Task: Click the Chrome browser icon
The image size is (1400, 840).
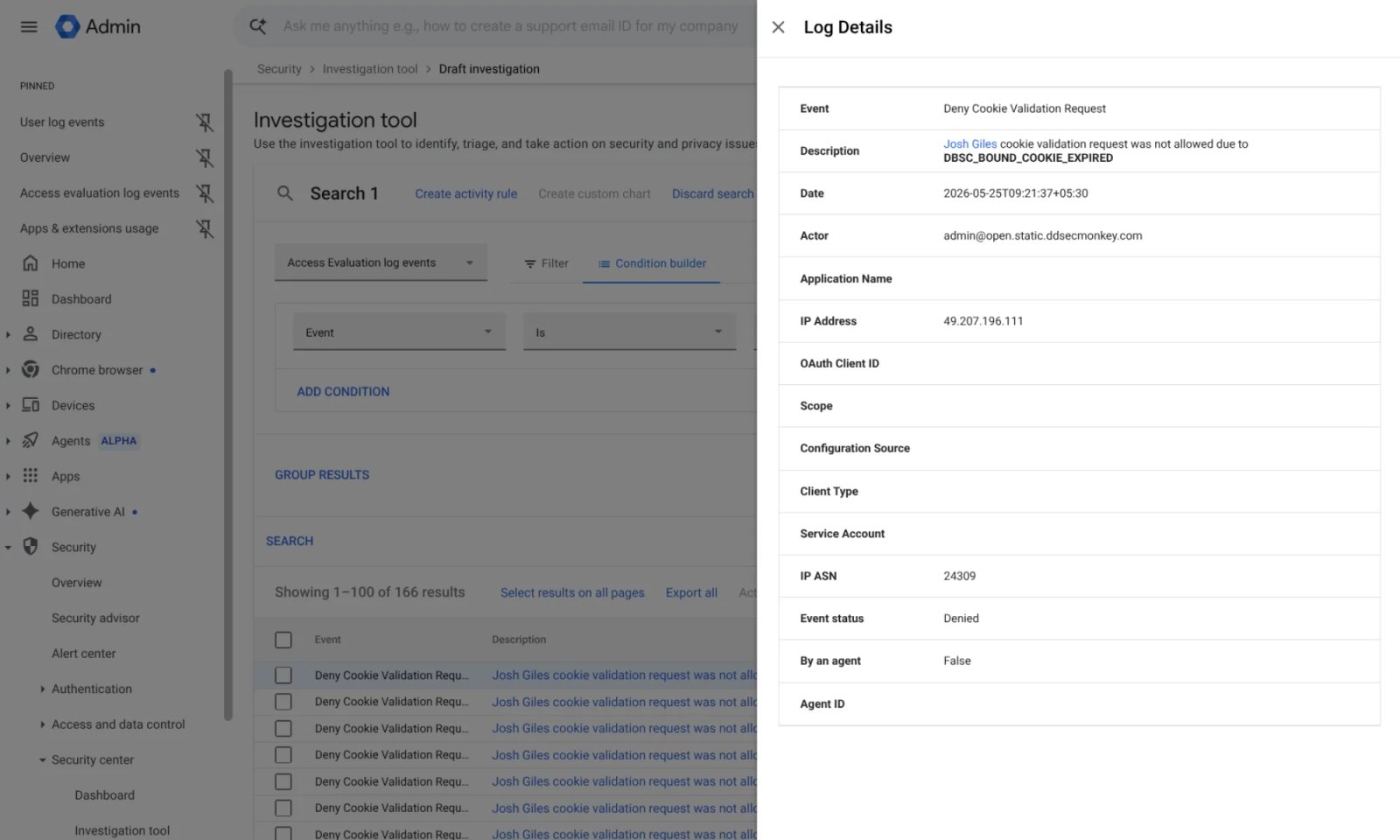Action: pos(31,370)
